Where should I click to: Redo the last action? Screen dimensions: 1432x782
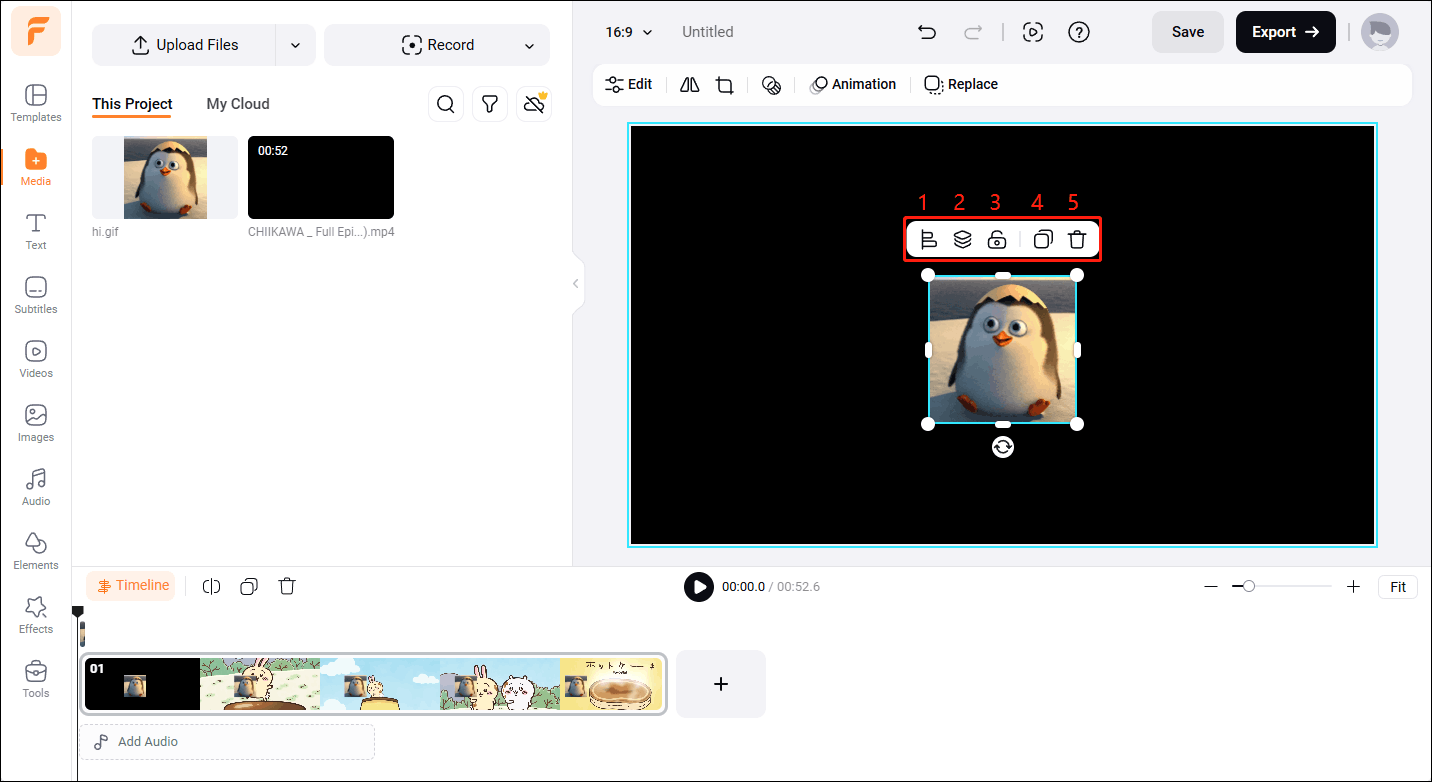pos(973,32)
